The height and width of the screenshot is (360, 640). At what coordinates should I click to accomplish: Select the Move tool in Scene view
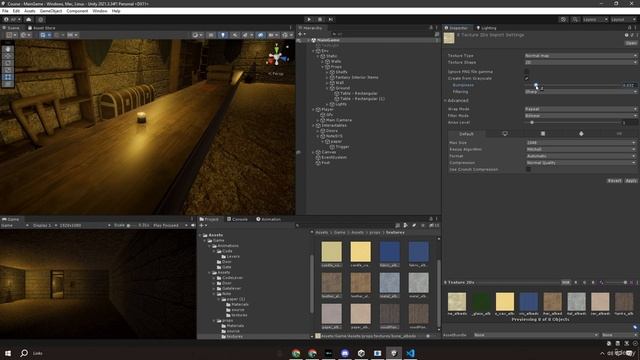[x=8, y=56]
